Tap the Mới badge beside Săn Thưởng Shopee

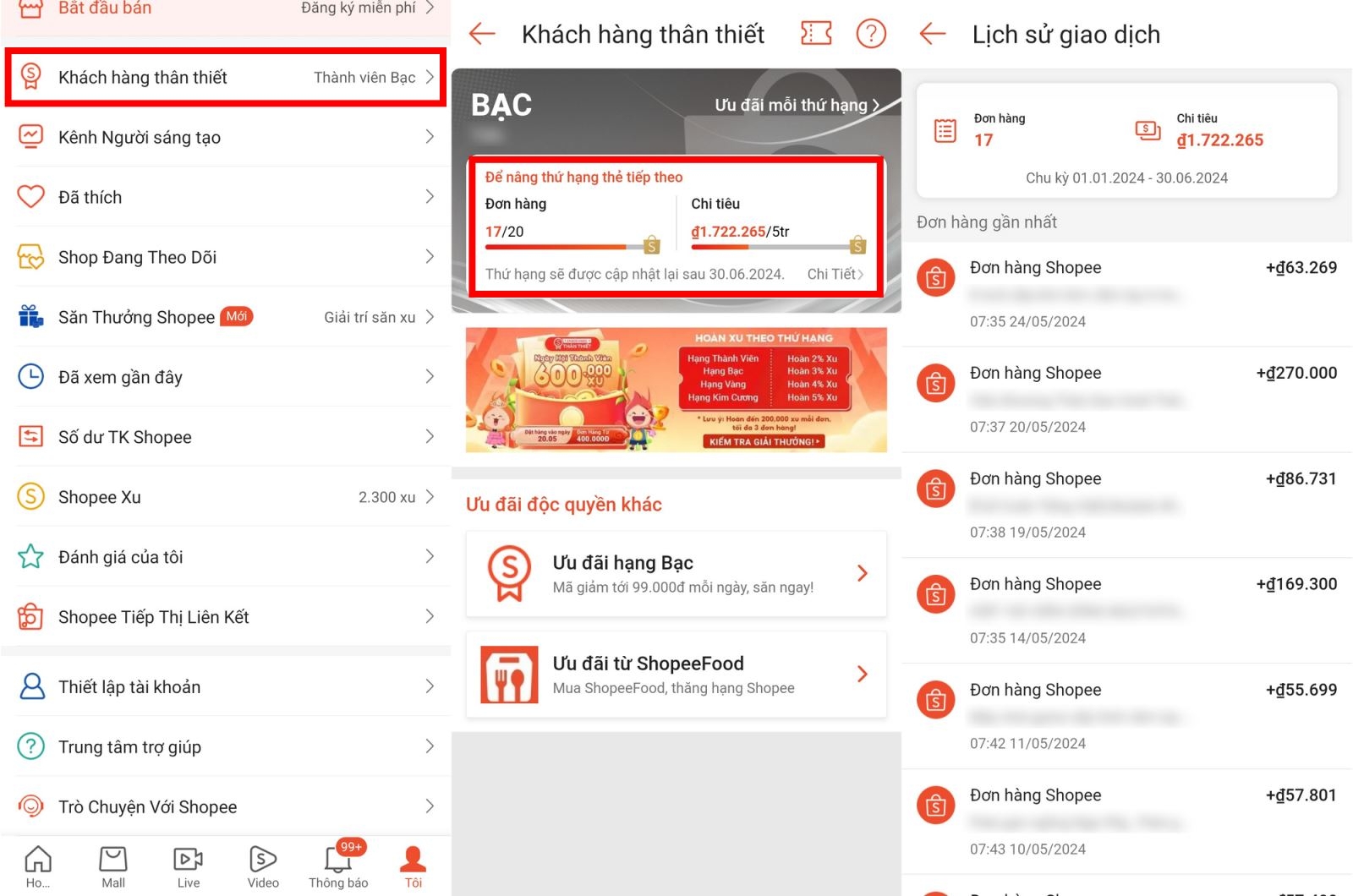pyautogui.click(x=237, y=316)
